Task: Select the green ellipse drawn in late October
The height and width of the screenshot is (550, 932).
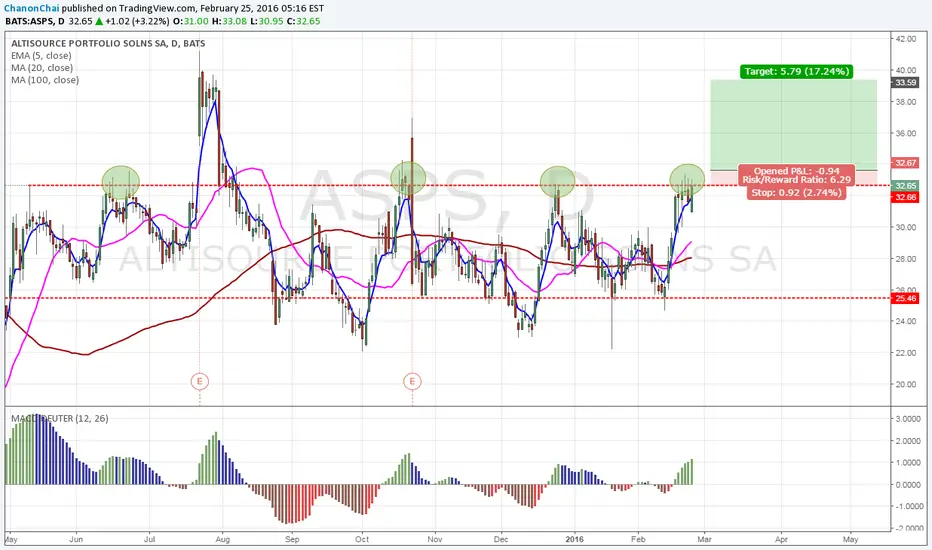Action: (408, 178)
